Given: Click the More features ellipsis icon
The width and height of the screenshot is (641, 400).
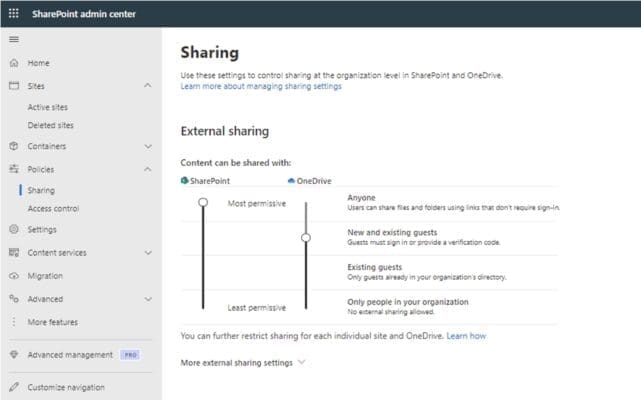Looking at the screenshot, I should coord(14,322).
